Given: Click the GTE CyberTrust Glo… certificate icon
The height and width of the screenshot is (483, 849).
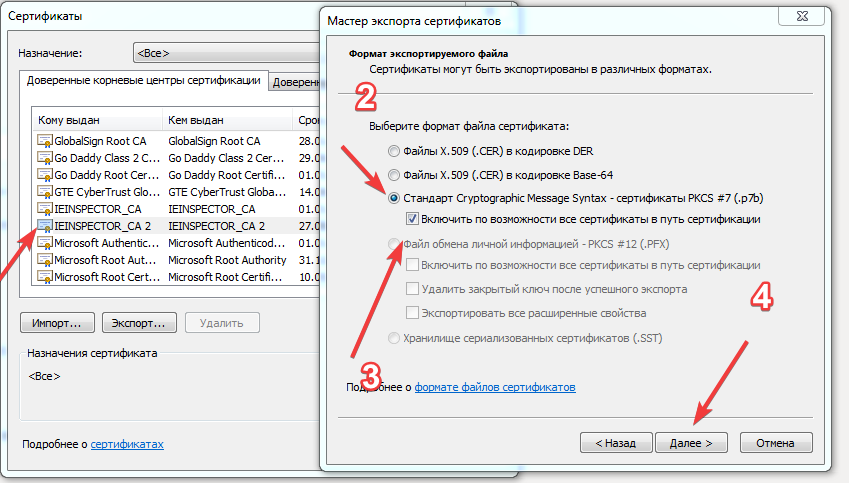Looking at the screenshot, I should pyautogui.click(x=44, y=192).
